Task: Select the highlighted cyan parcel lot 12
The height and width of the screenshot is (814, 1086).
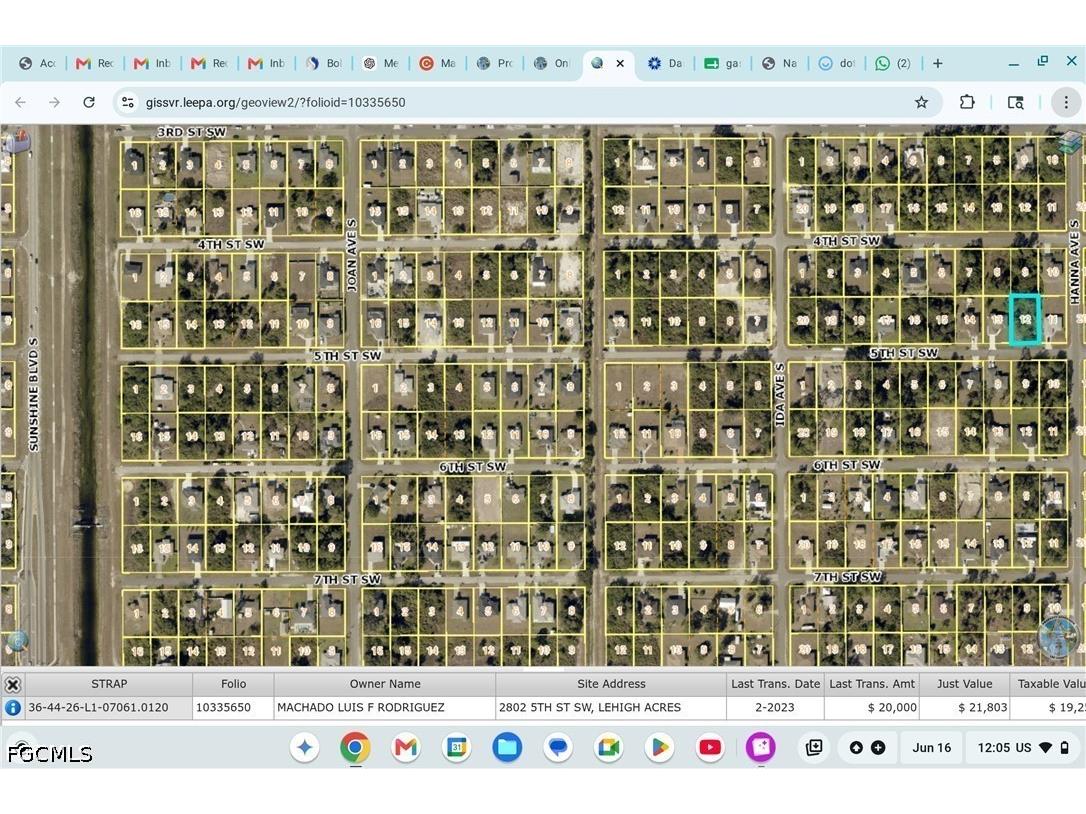Action: point(1025,319)
